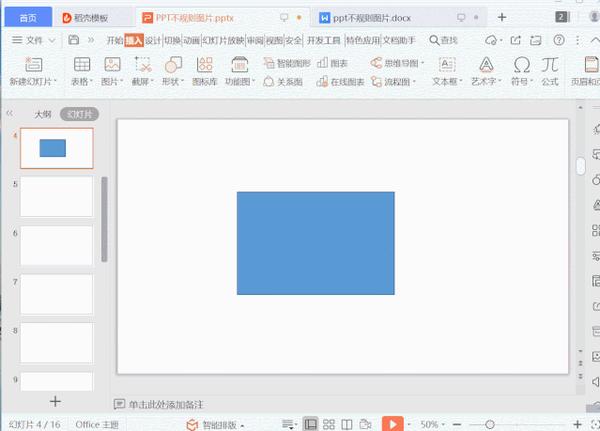Open the 视图 view tab
Image resolution: width=600 pixels, height=431 pixels.
[x=274, y=40]
